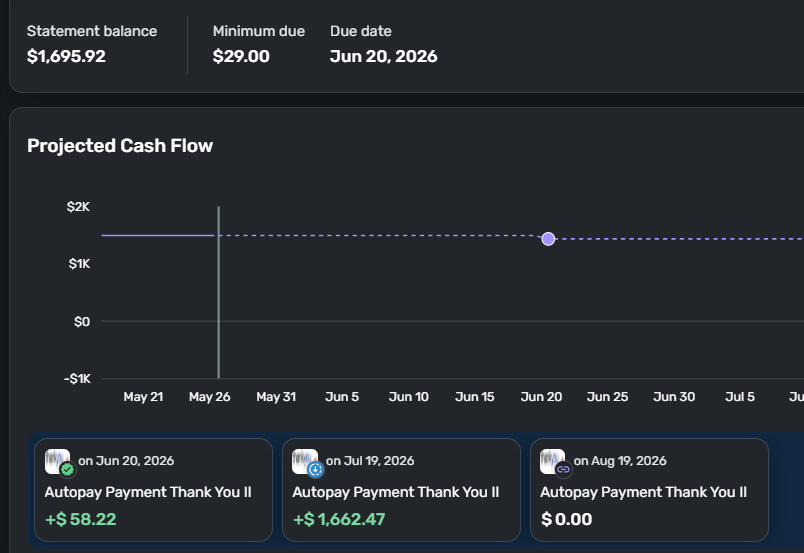Viewport: 804px width, 553px height.
Task: Click the +$1,662.47 payment amount
Action: pos(339,519)
